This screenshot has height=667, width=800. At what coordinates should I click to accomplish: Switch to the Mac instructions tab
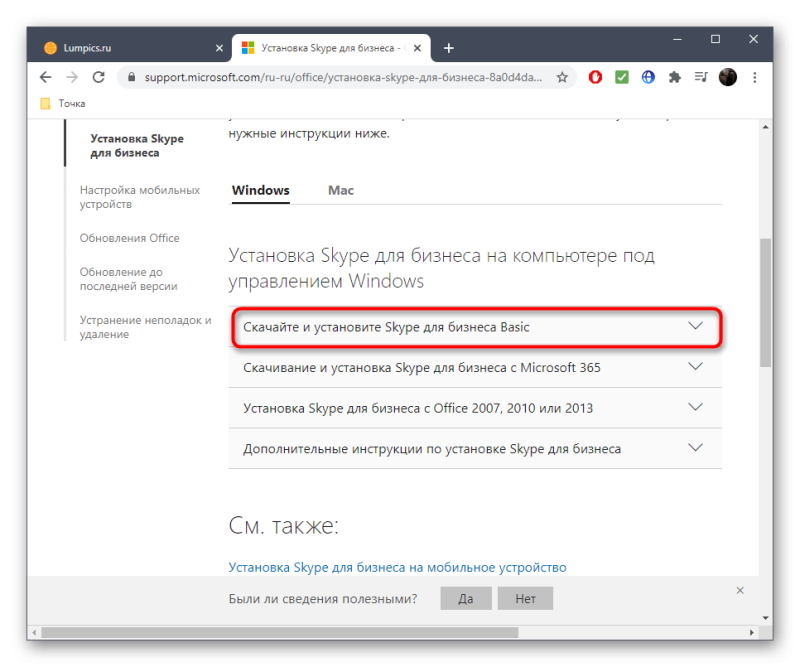(x=341, y=190)
